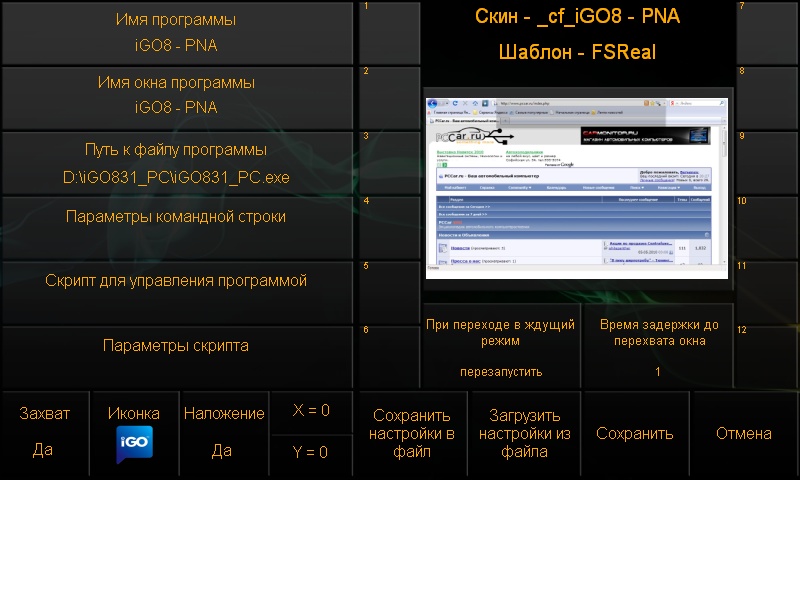Select slot number 4 cell

pos(389,228)
